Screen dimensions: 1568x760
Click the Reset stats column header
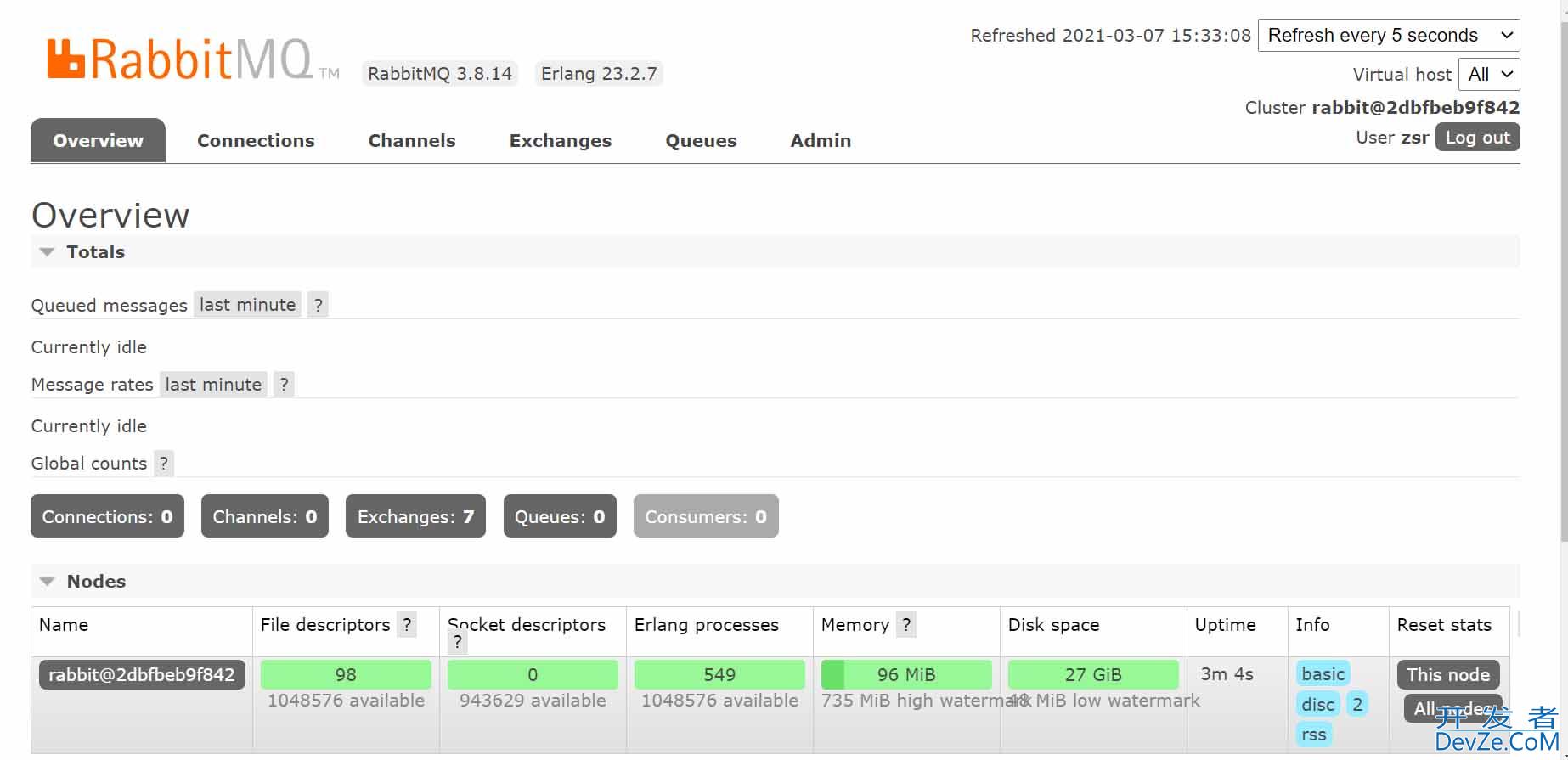(1444, 625)
